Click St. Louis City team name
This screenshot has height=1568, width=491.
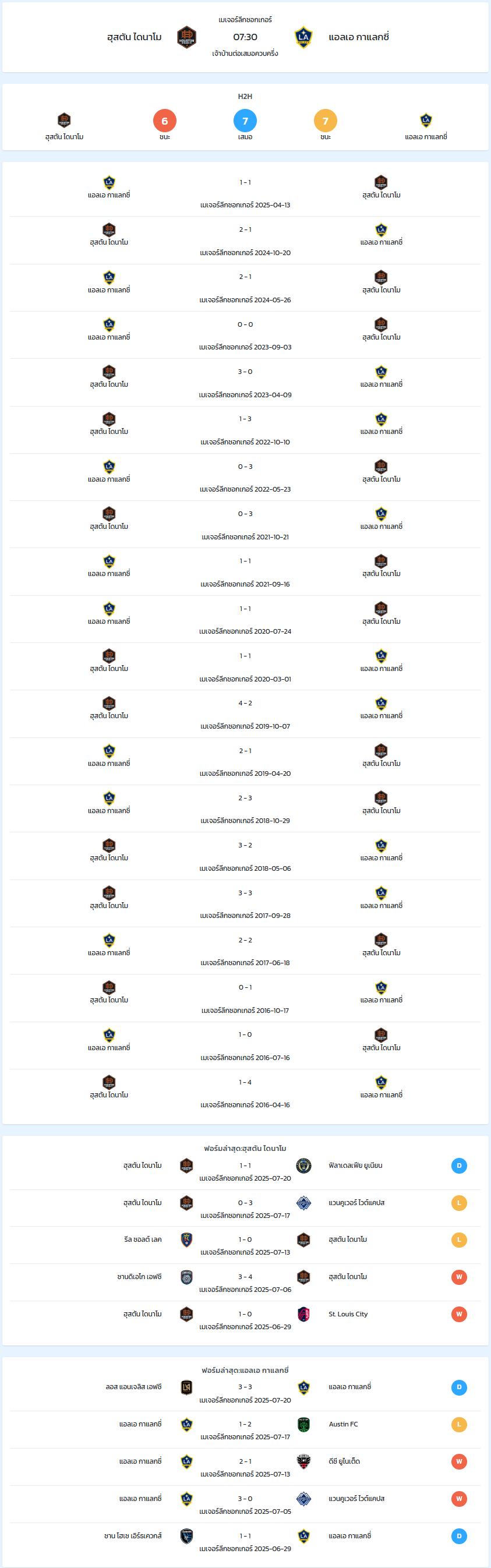tap(348, 1314)
